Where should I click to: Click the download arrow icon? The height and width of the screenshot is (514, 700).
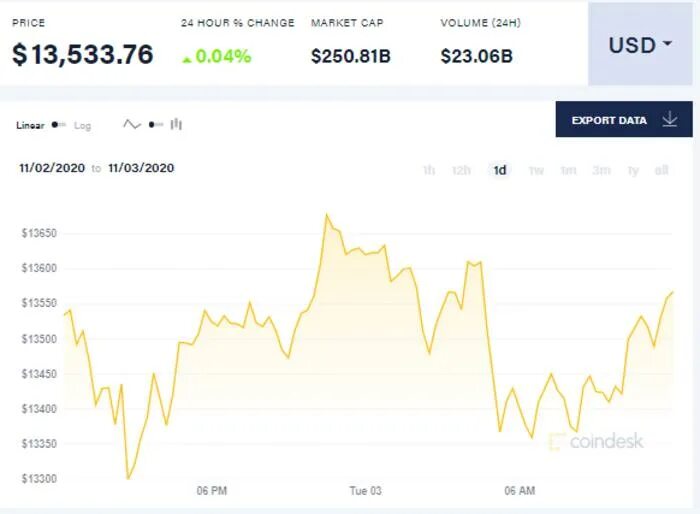tap(670, 120)
